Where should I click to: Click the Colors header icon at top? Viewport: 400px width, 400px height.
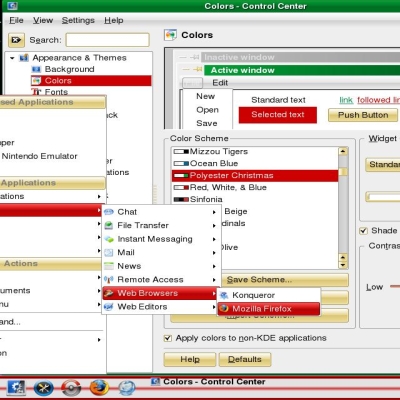pos(170,35)
